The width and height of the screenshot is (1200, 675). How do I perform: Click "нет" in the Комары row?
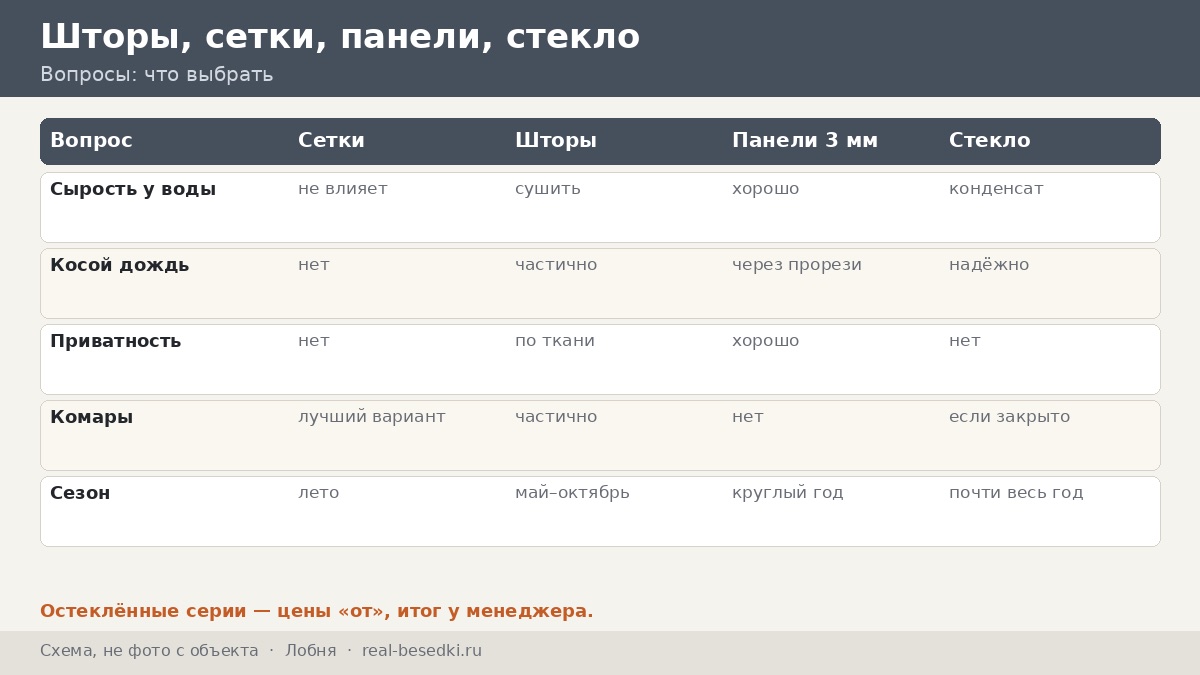pos(748,417)
